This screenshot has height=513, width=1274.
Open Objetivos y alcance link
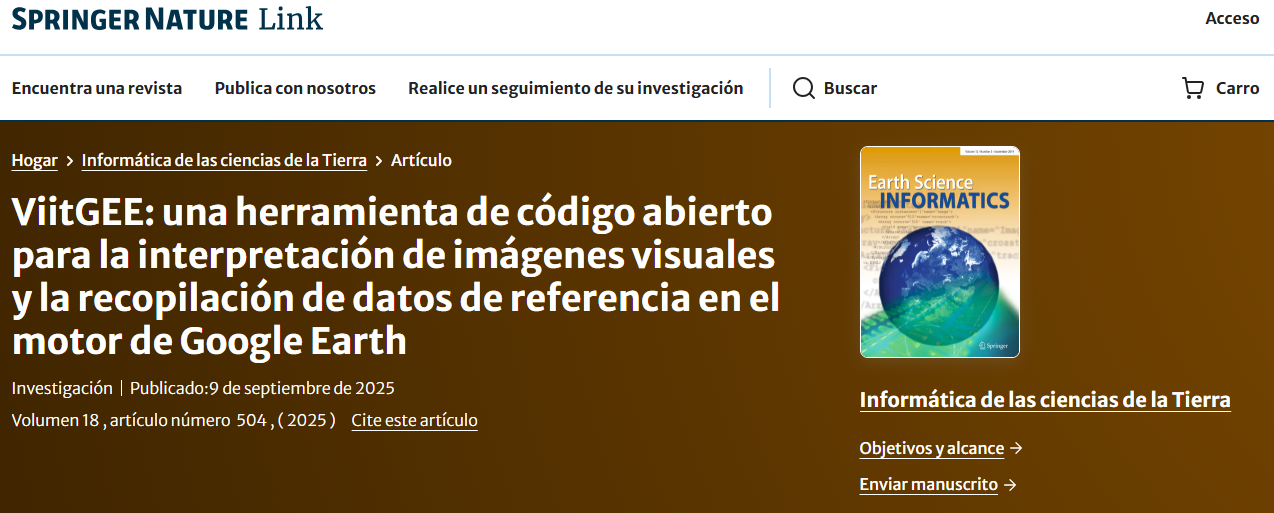(x=932, y=448)
